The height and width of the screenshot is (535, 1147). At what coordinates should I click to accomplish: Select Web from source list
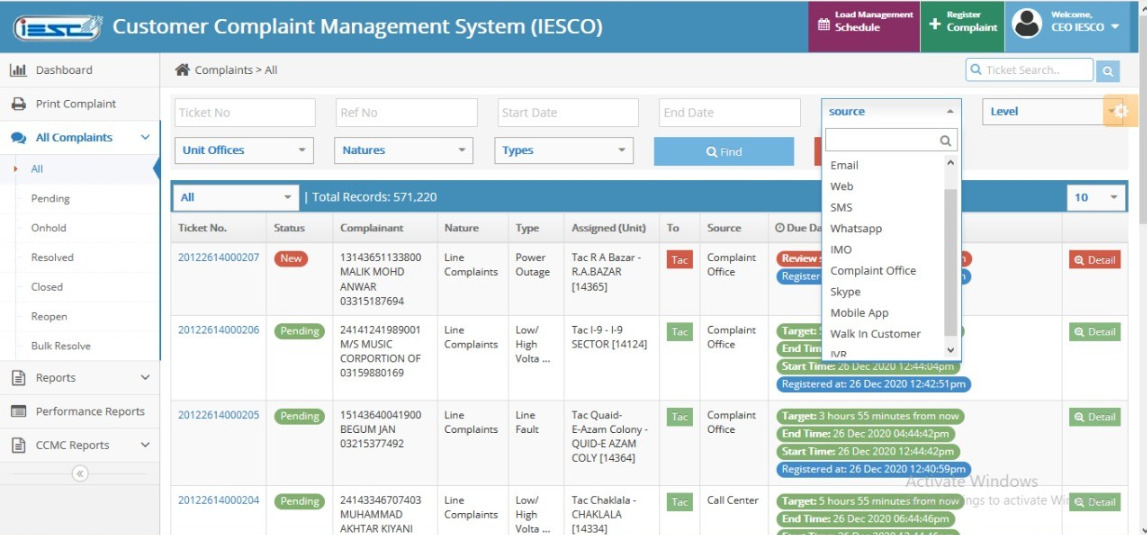pos(884,187)
